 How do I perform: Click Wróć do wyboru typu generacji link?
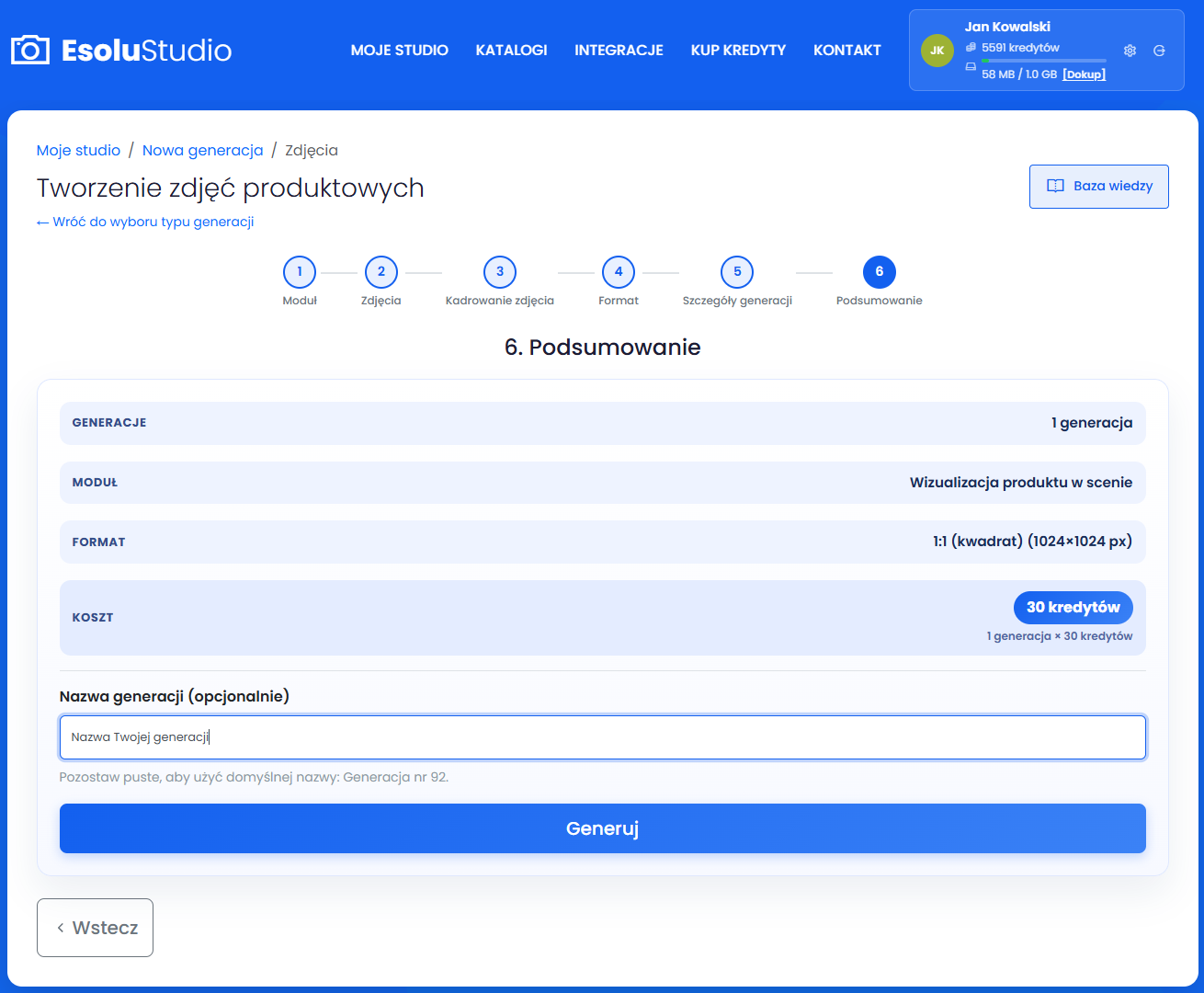point(145,222)
